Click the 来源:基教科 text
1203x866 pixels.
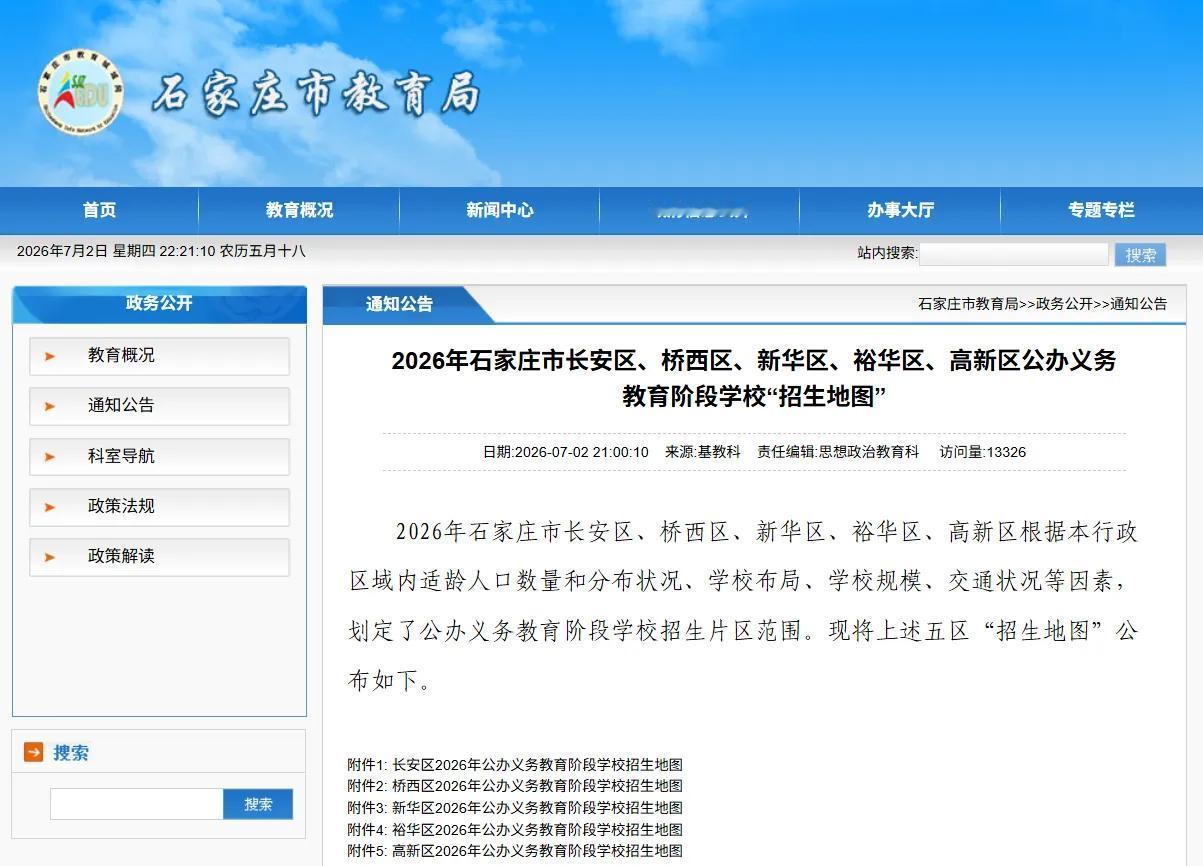tap(703, 452)
